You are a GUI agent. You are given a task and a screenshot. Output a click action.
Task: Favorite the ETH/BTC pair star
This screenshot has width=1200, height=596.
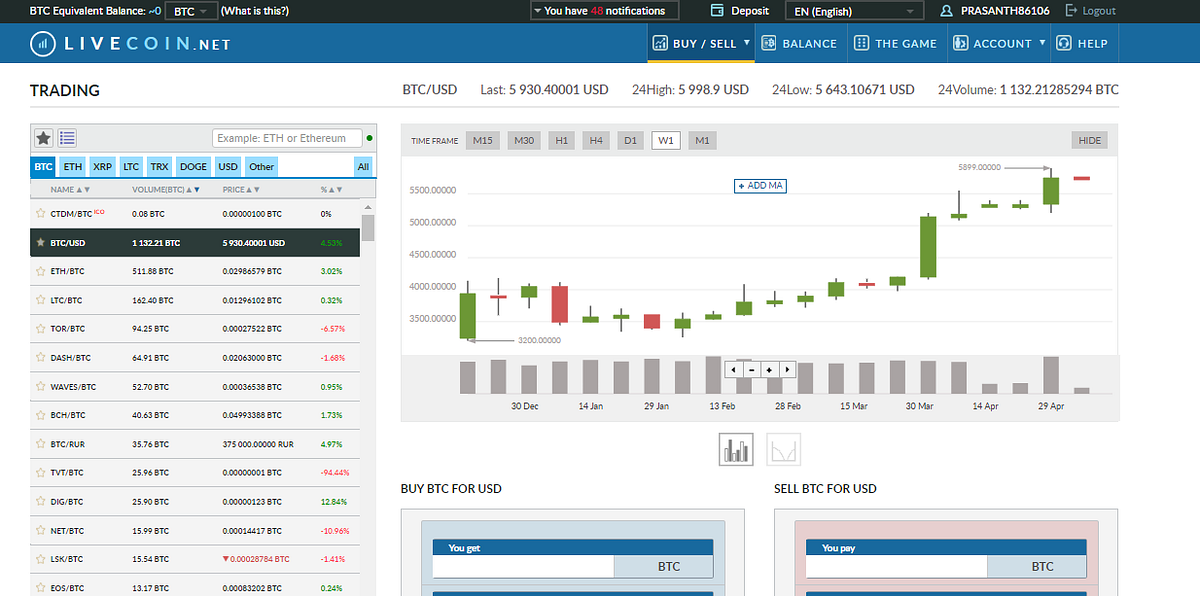click(x=39, y=270)
